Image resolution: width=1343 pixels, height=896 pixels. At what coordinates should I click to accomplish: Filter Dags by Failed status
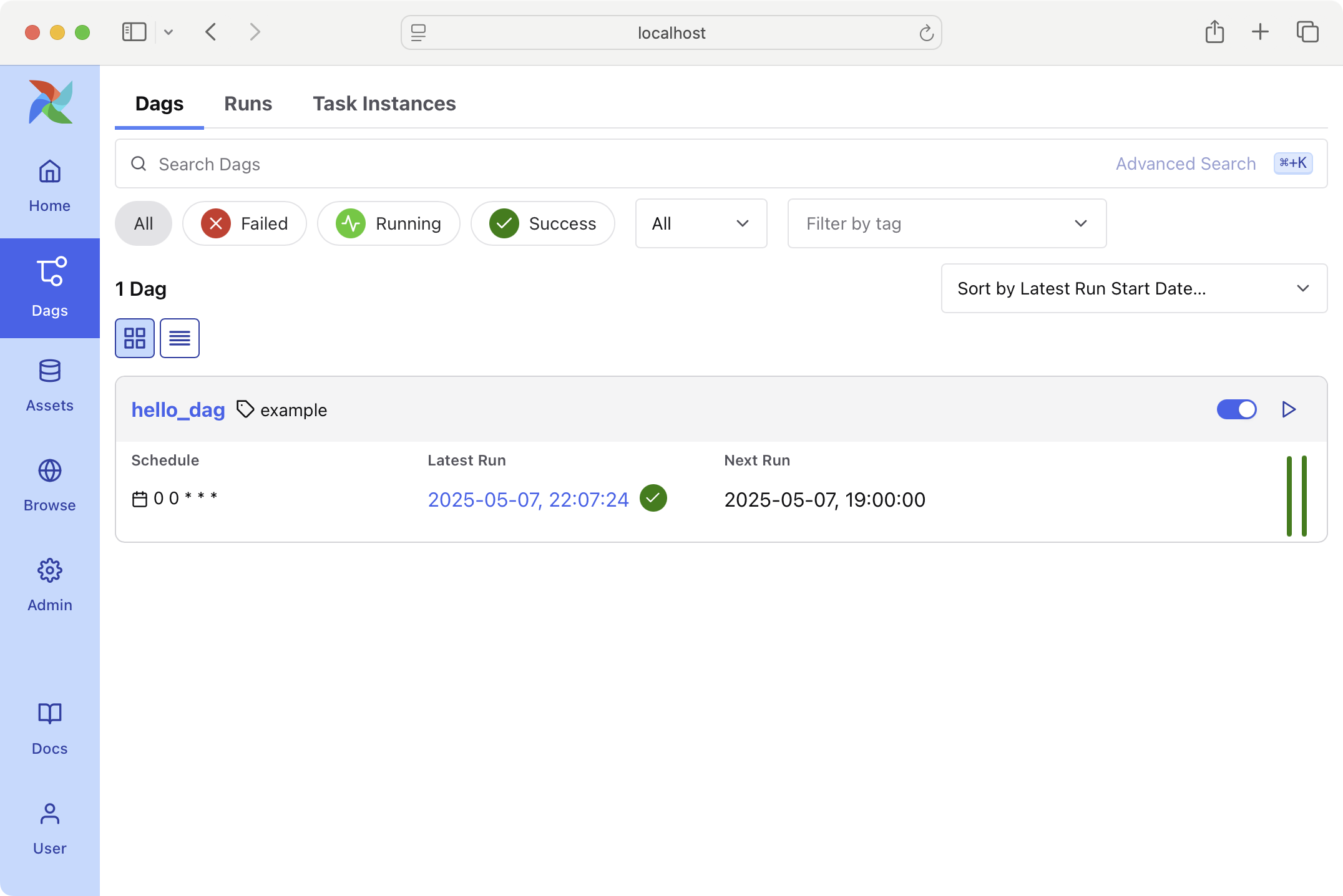[x=245, y=223]
